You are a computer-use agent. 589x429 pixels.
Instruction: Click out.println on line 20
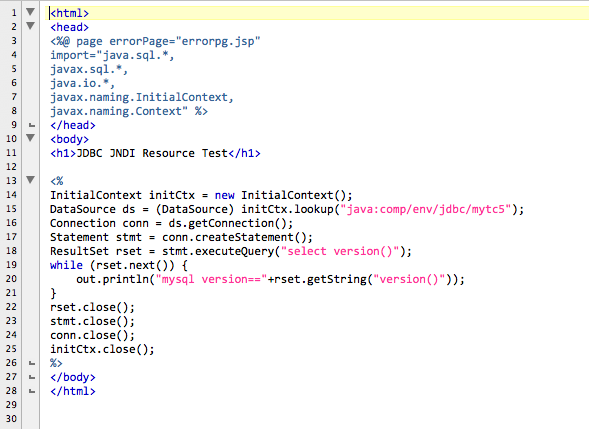point(112,279)
